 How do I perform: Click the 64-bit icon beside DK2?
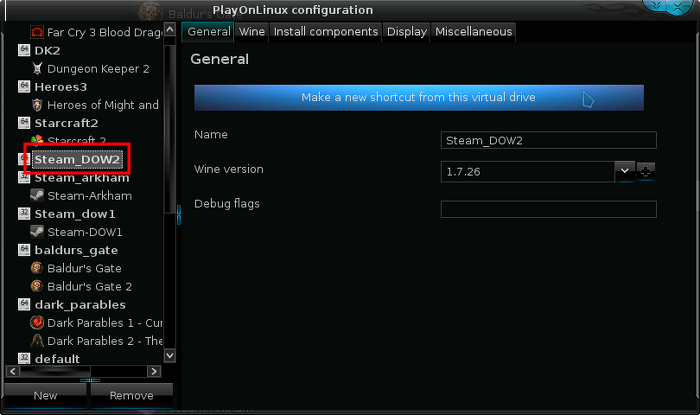[x=24, y=50]
